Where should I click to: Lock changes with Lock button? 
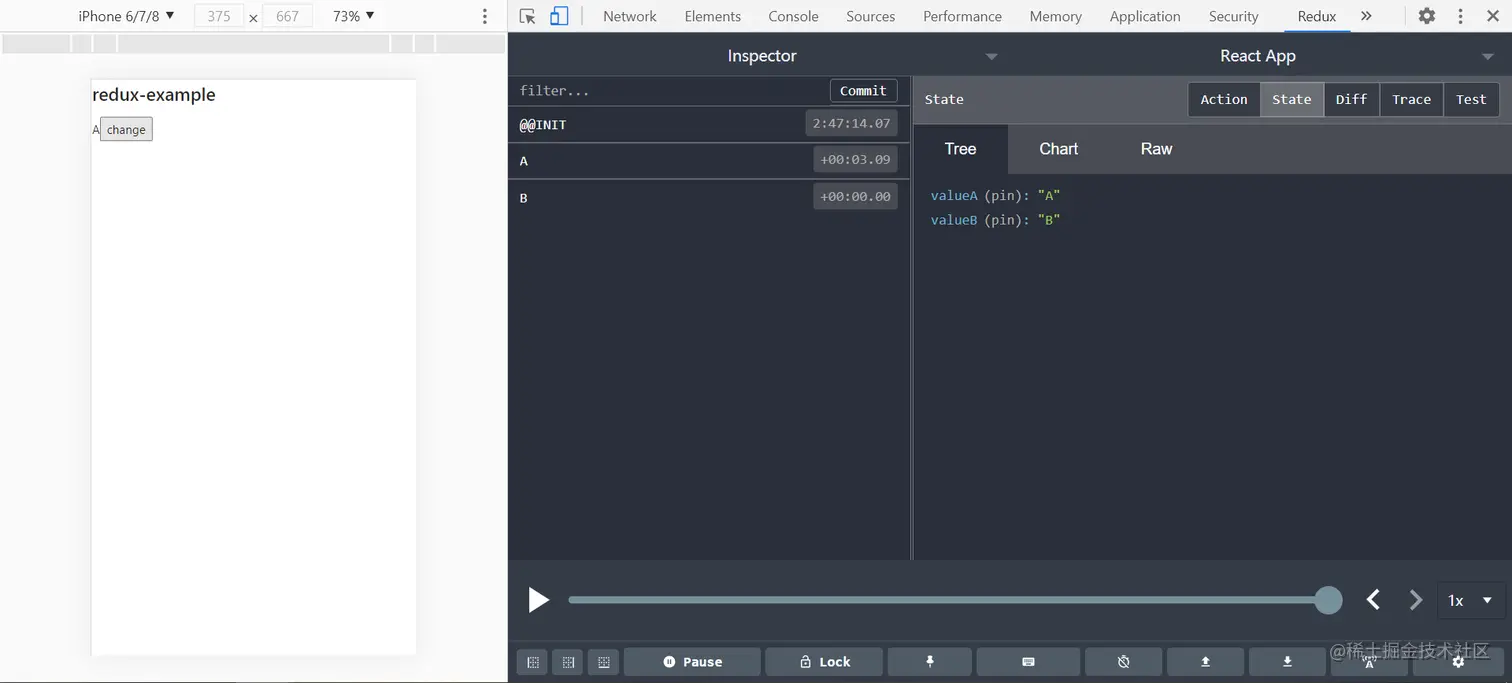[824, 662]
